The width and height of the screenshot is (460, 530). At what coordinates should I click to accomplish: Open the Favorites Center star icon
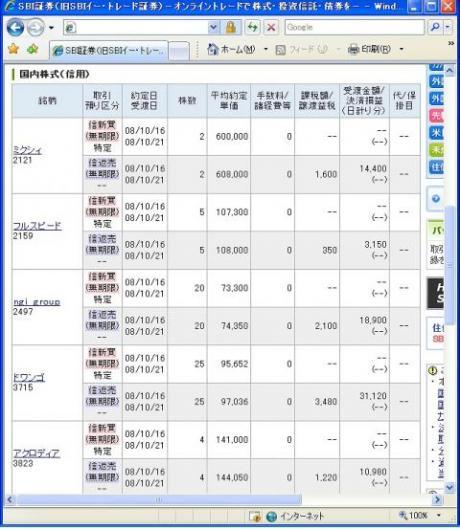(x=13, y=49)
